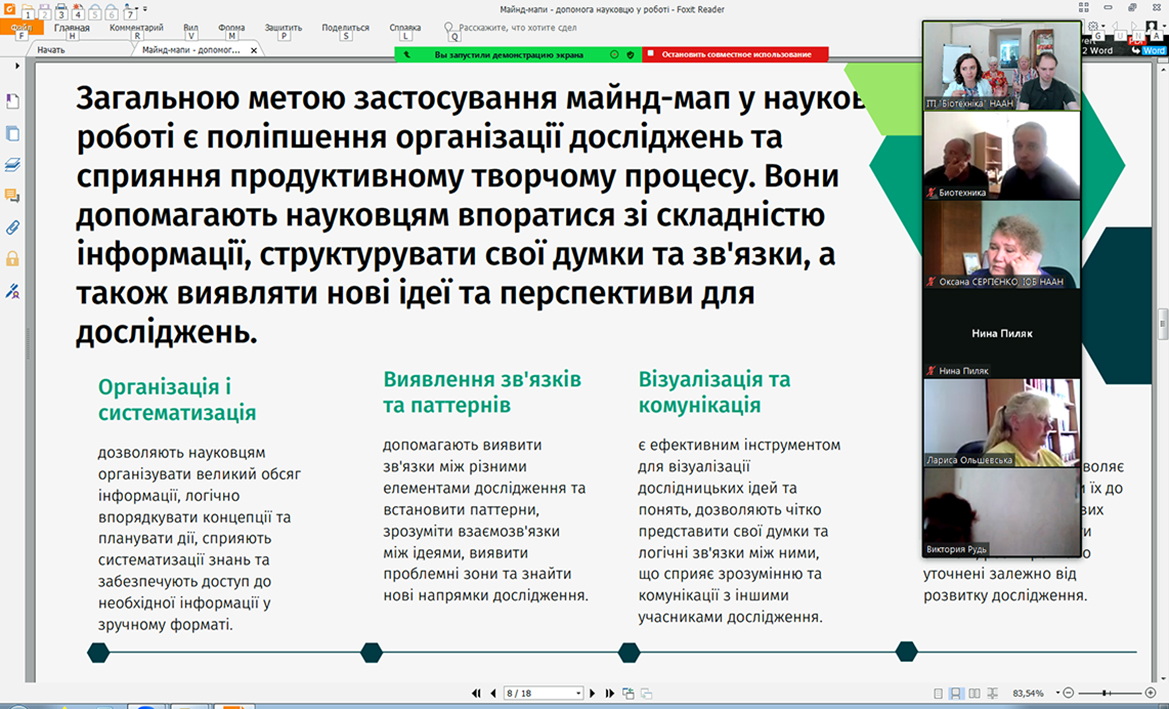Go to the next page
This screenshot has width=1169, height=709.
click(x=593, y=693)
